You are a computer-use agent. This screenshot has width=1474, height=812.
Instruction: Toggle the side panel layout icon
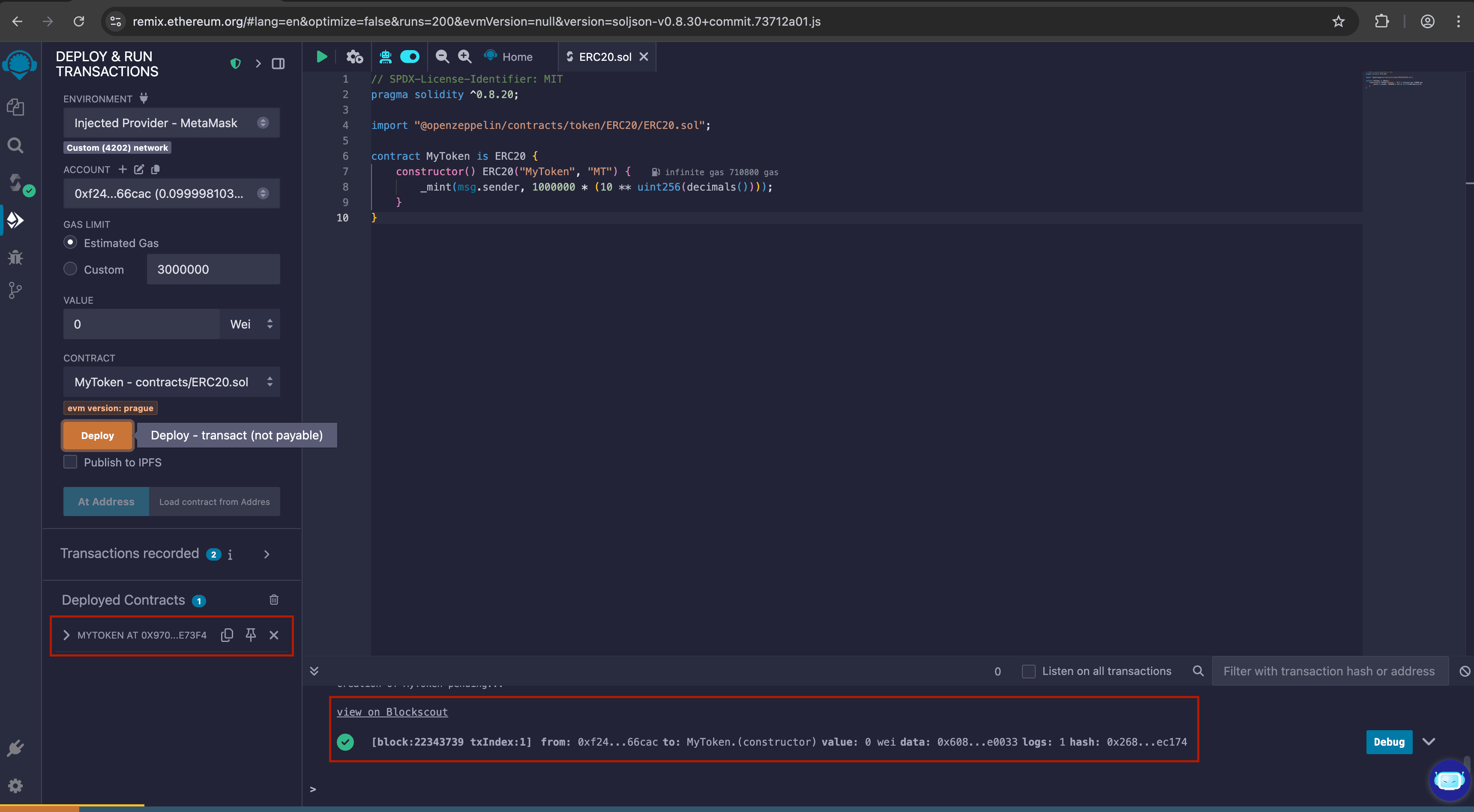278,63
